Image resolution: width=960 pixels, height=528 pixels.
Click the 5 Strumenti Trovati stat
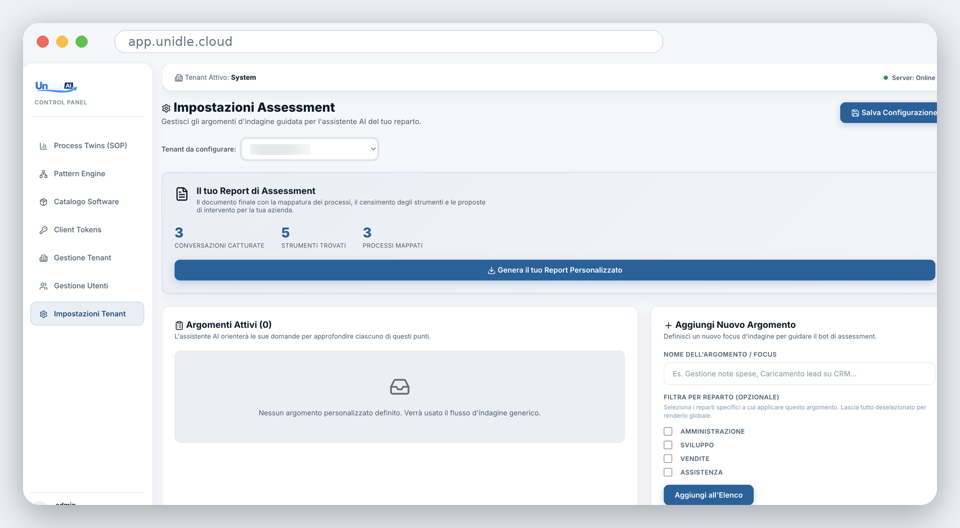coord(313,237)
